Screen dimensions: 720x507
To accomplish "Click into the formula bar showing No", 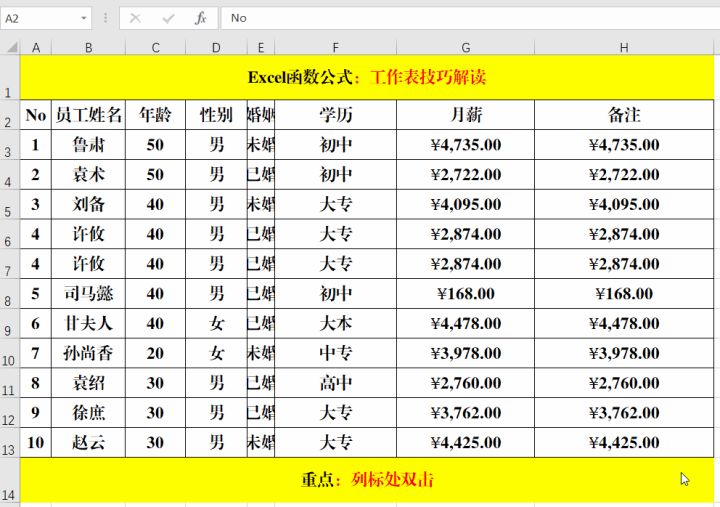I will coord(470,18).
